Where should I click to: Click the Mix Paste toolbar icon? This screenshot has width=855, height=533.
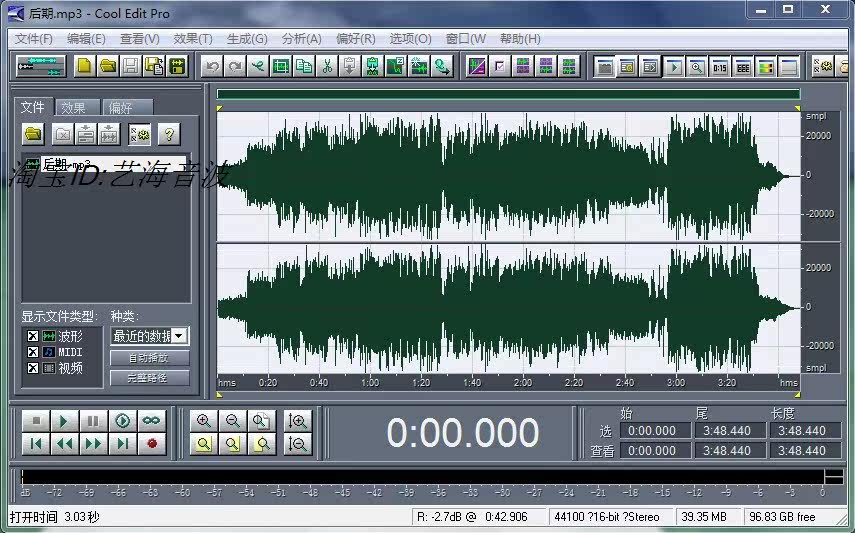click(x=372, y=67)
